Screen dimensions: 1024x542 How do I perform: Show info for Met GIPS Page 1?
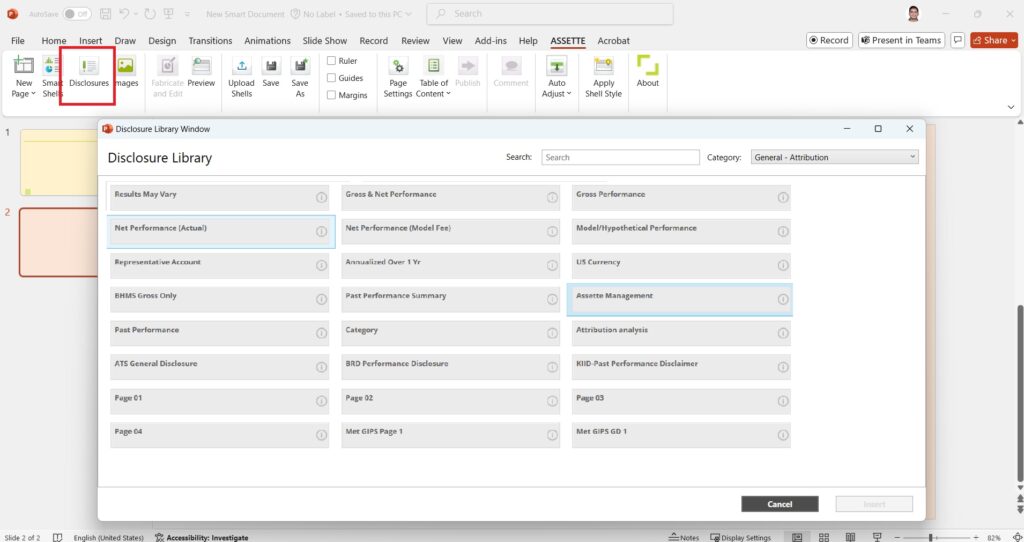coord(552,435)
